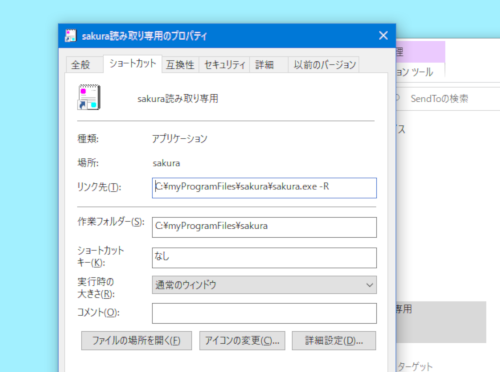
Task: Click in the コメント field
Action: [x=264, y=313]
